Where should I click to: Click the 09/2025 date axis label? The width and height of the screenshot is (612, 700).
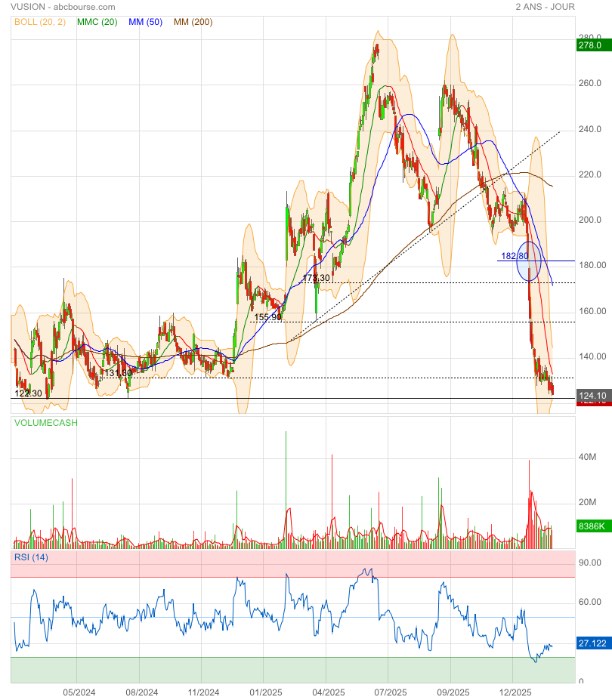click(453, 692)
